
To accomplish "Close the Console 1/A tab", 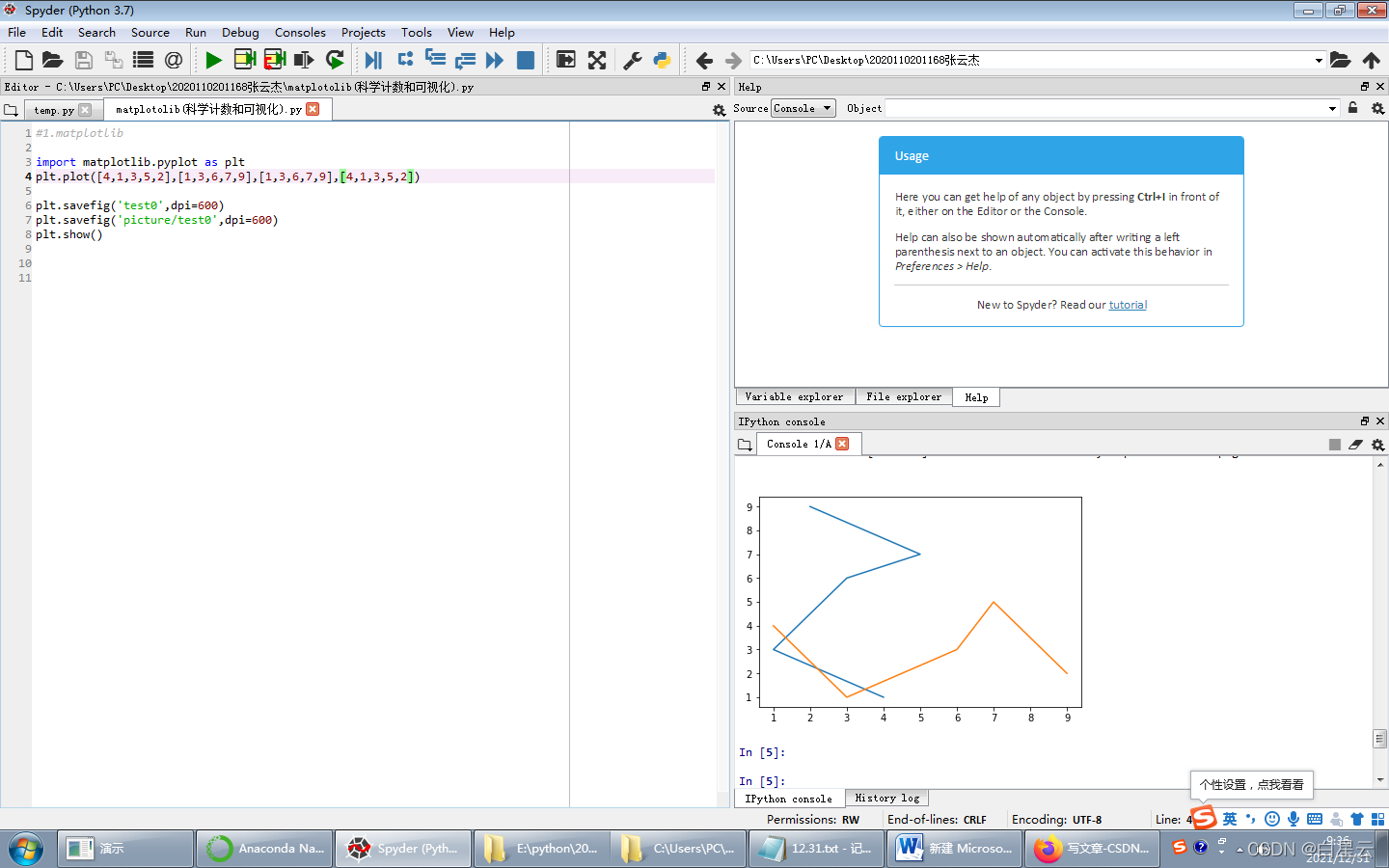I will pos(842,444).
